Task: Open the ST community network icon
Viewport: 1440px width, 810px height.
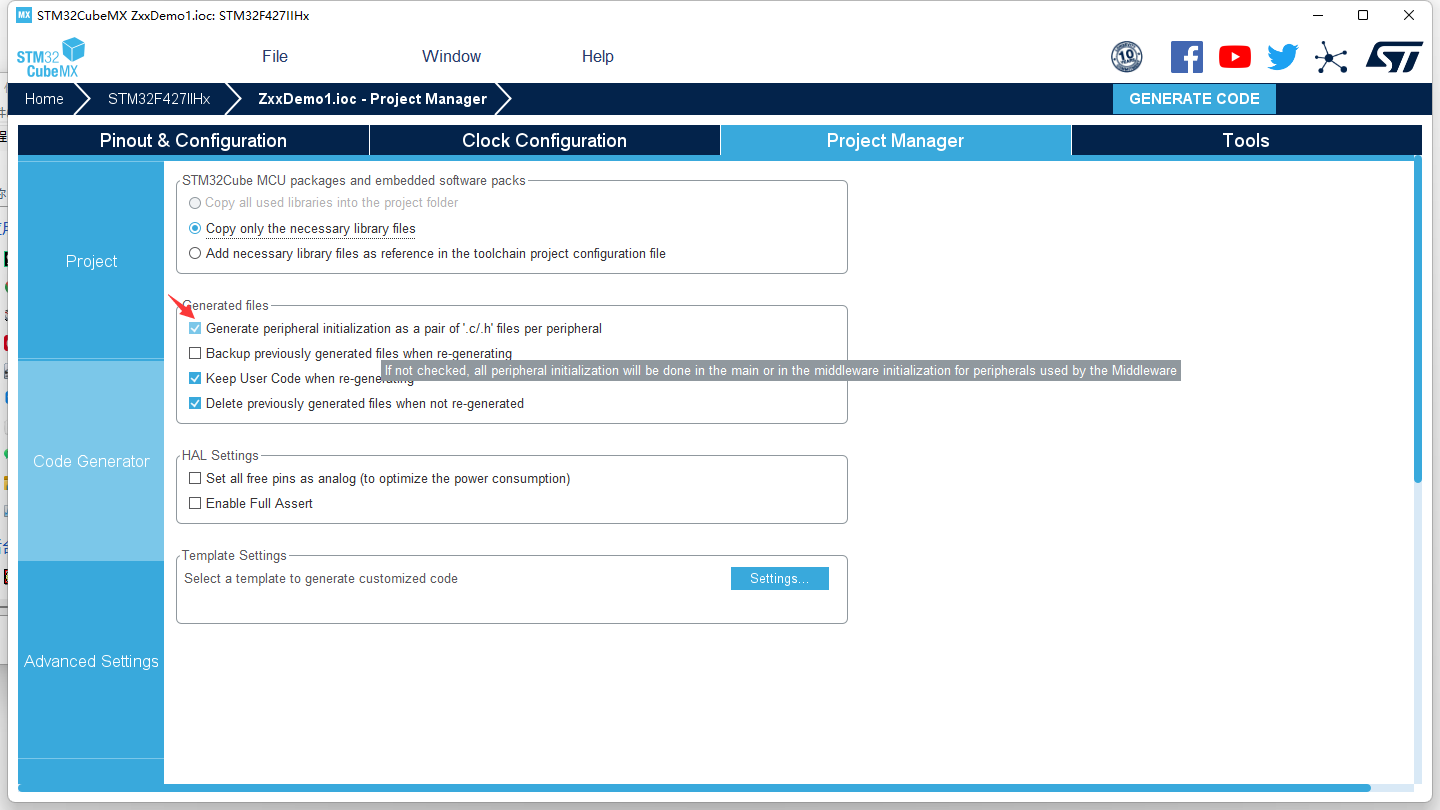Action: [1331, 57]
